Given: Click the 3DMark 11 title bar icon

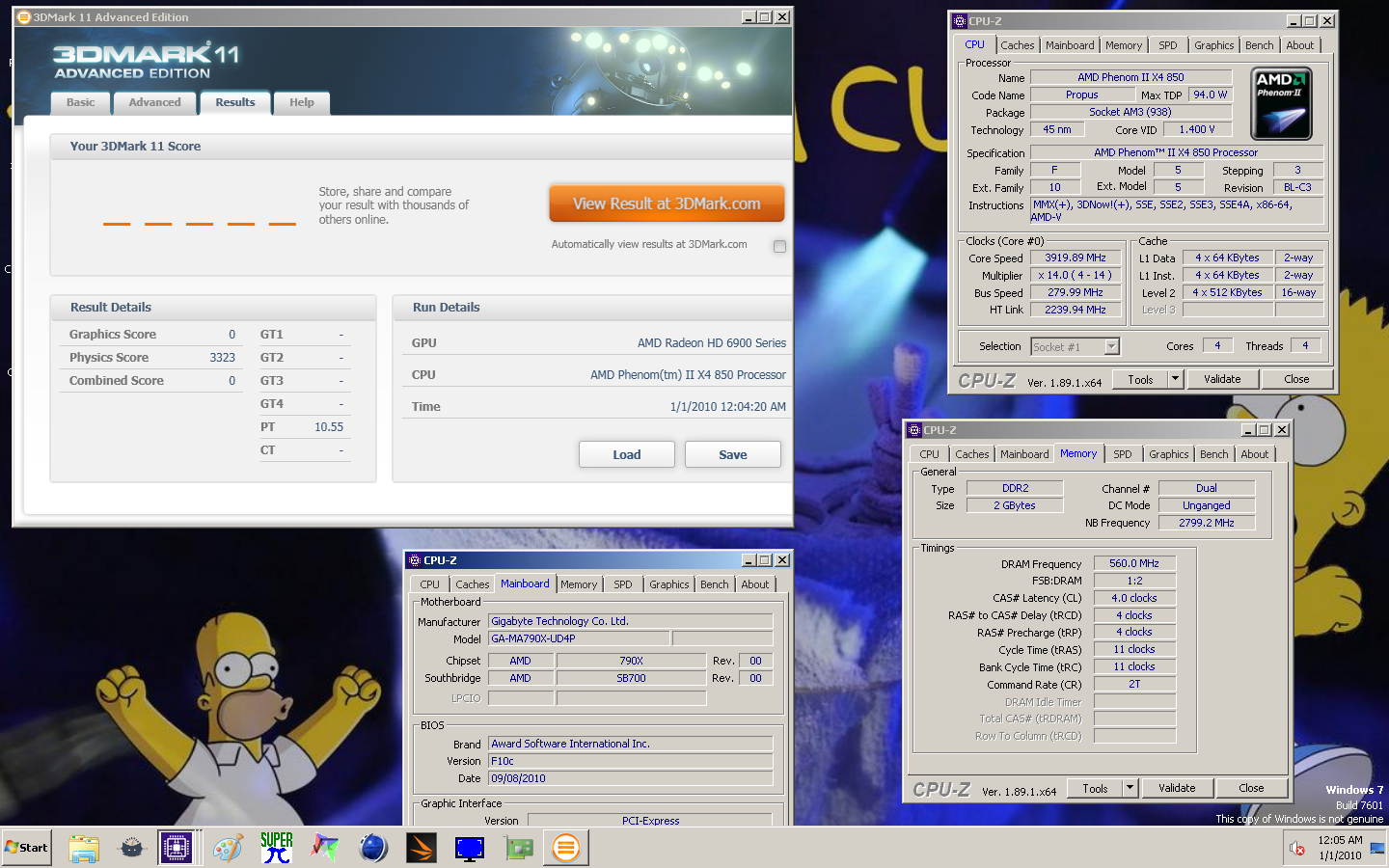Looking at the screenshot, I should [24, 17].
